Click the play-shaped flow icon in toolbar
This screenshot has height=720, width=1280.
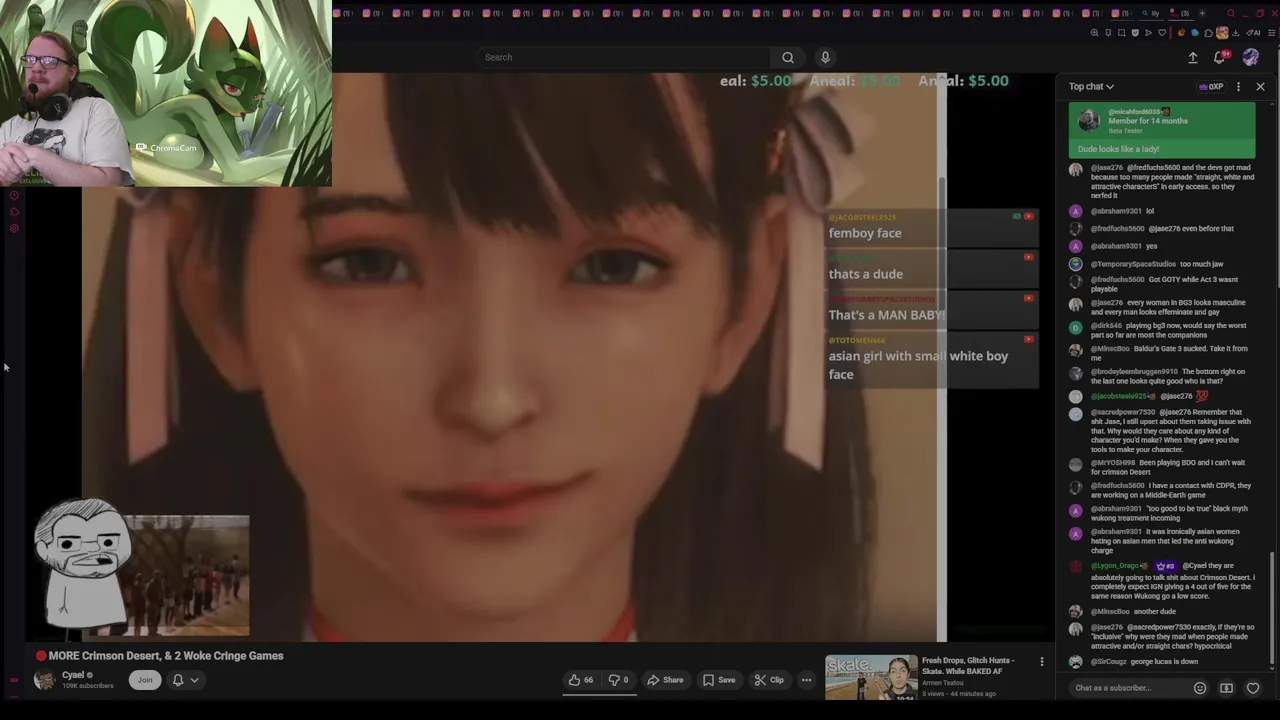click(x=1148, y=33)
